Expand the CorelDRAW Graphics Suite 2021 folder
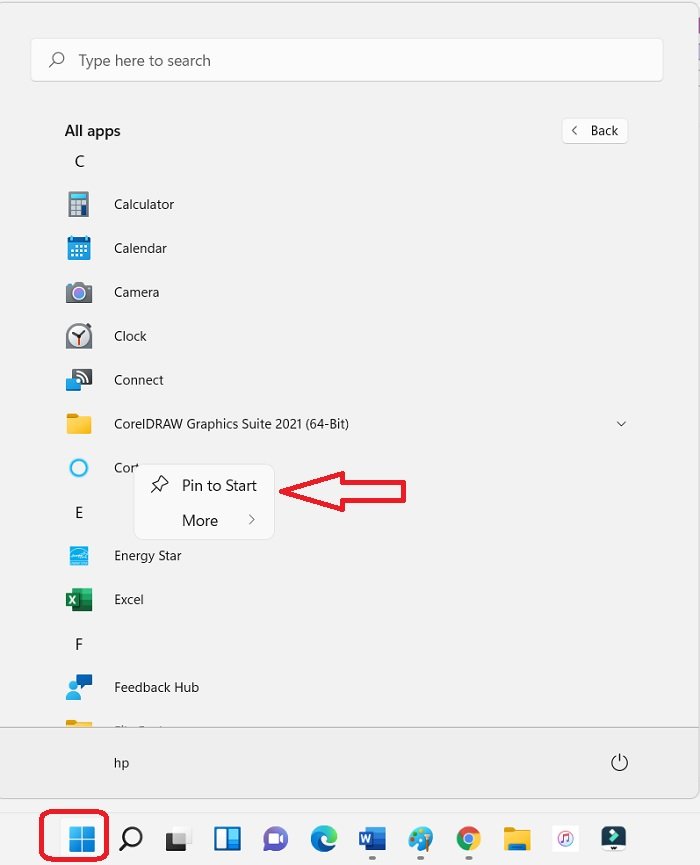The image size is (700, 865). click(x=621, y=424)
